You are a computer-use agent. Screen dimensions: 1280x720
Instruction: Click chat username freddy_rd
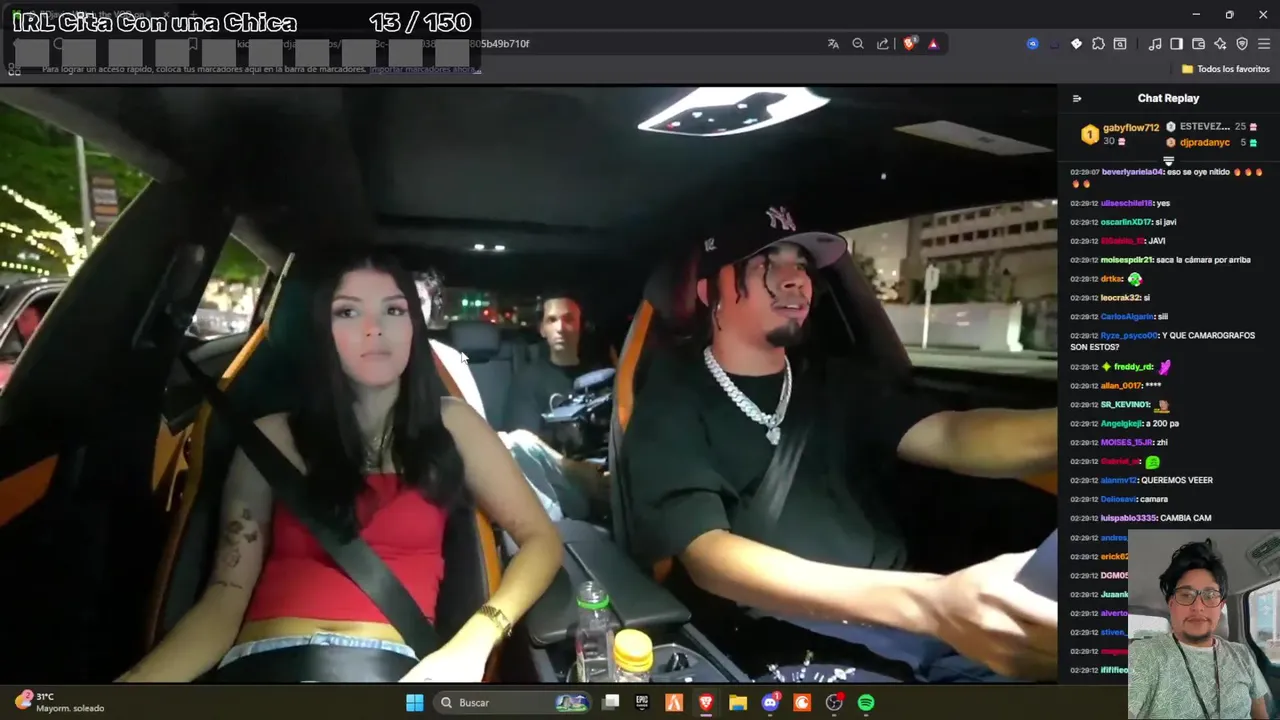click(x=1133, y=367)
